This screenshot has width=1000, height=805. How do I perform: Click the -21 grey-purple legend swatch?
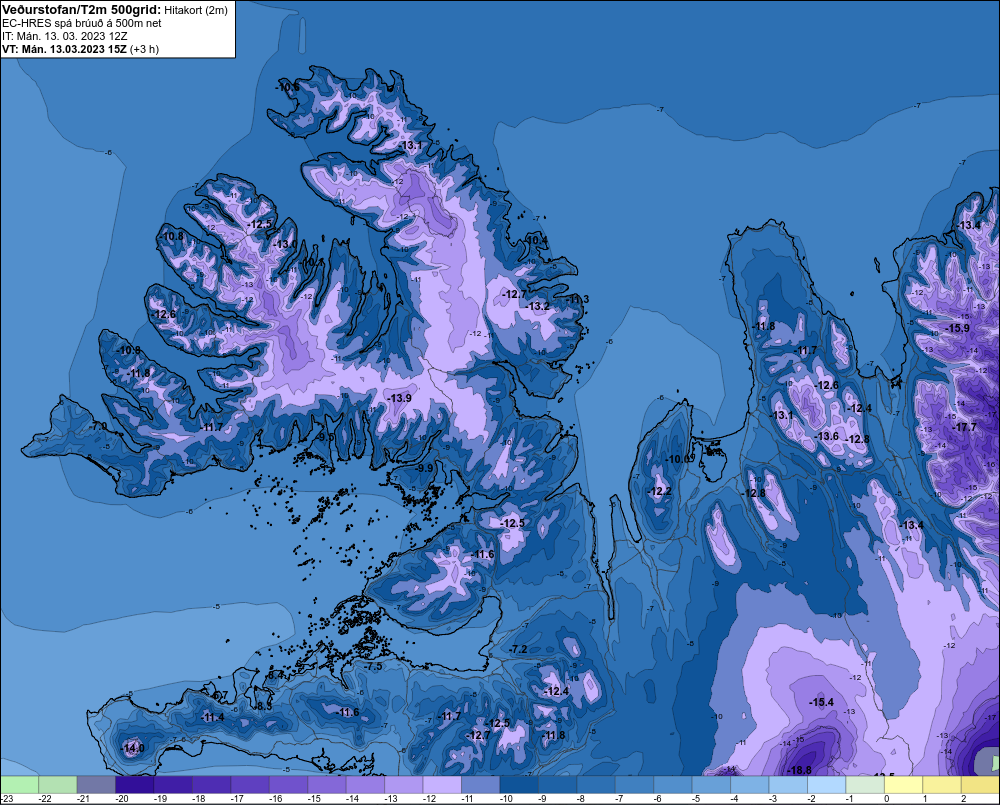(96, 785)
